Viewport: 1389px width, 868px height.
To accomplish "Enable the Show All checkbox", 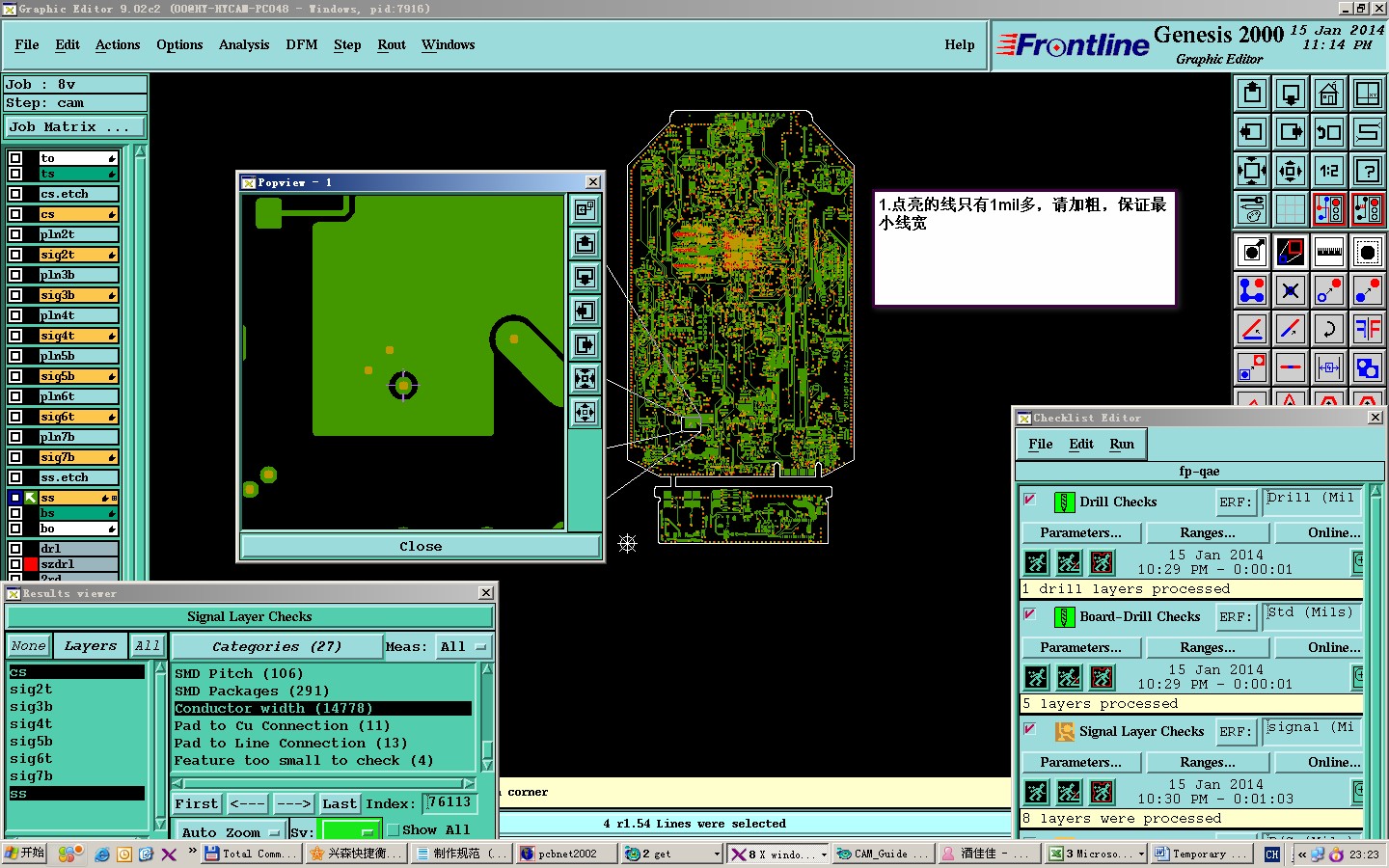I will coord(394,829).
